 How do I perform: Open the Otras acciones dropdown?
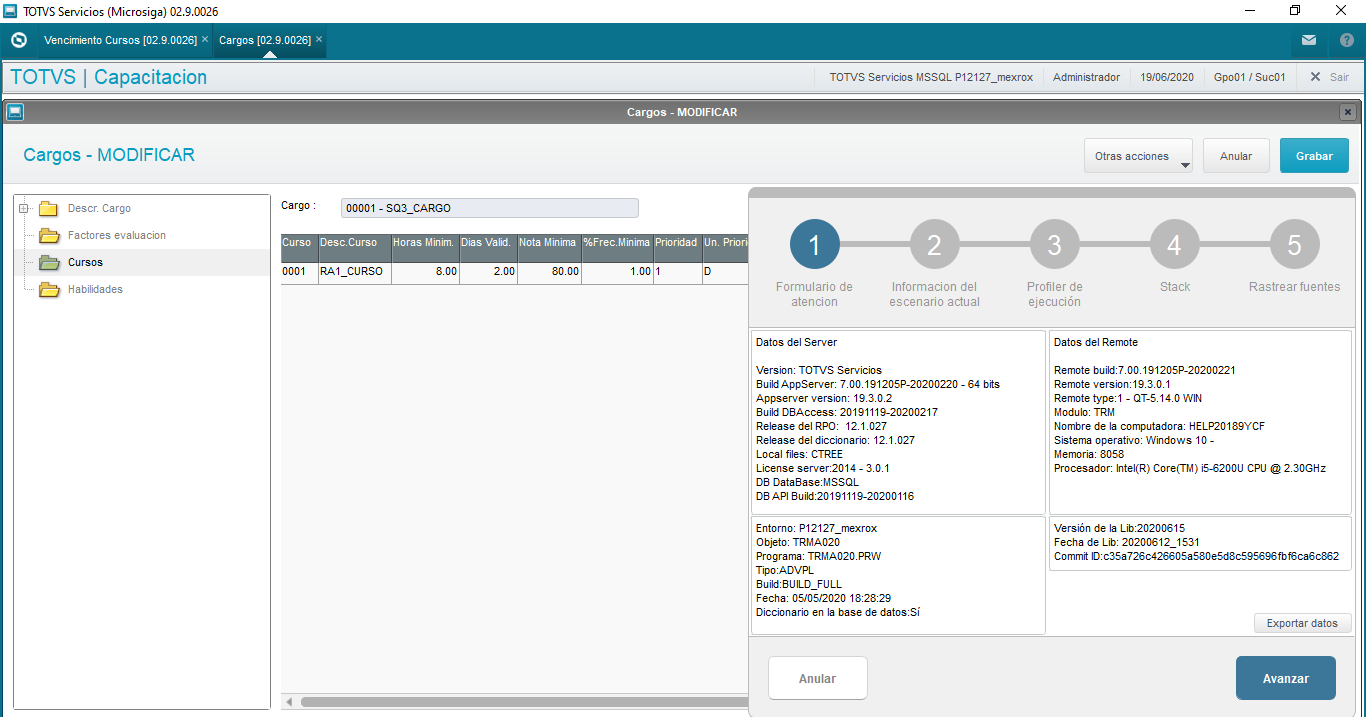point(1138,156)
